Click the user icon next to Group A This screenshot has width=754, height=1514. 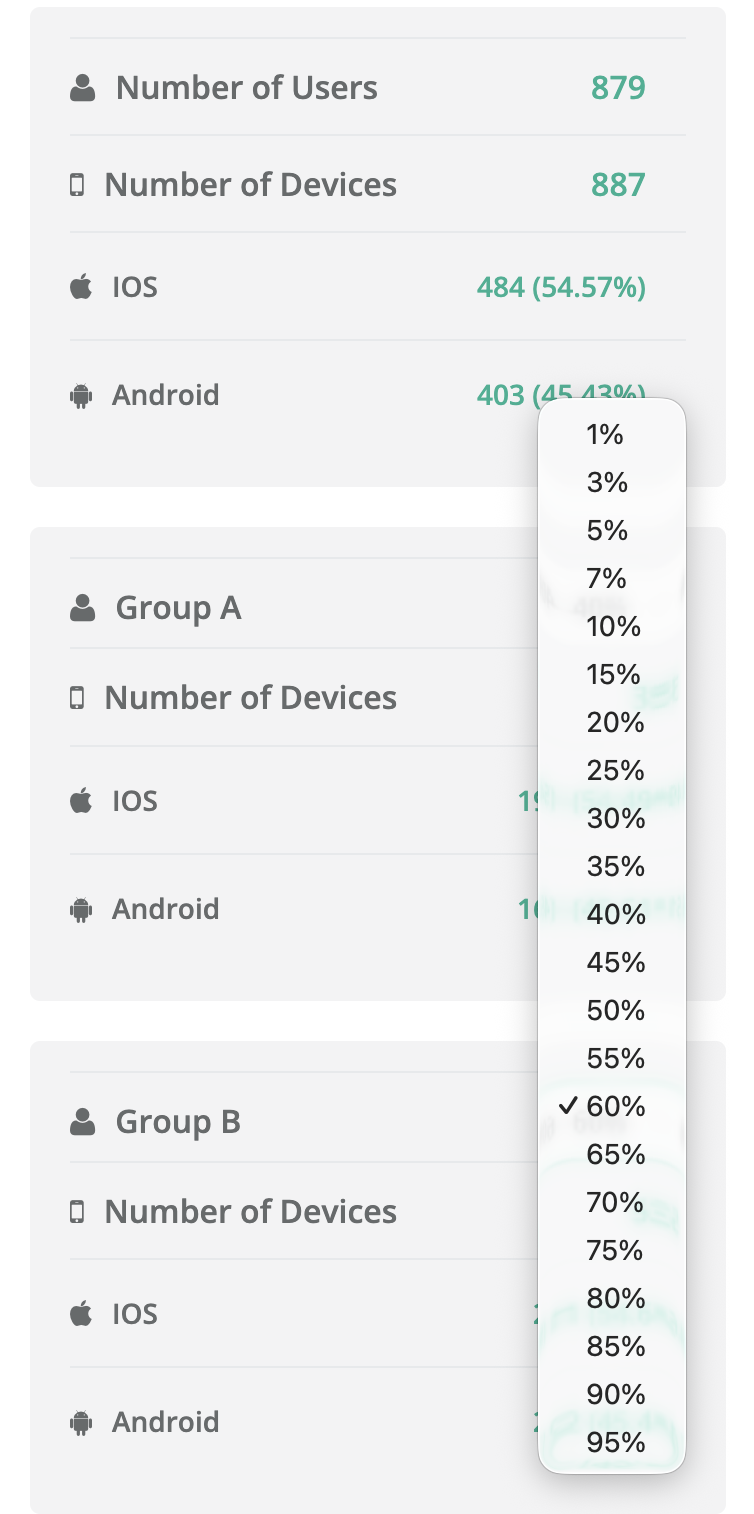click(82, 608)
